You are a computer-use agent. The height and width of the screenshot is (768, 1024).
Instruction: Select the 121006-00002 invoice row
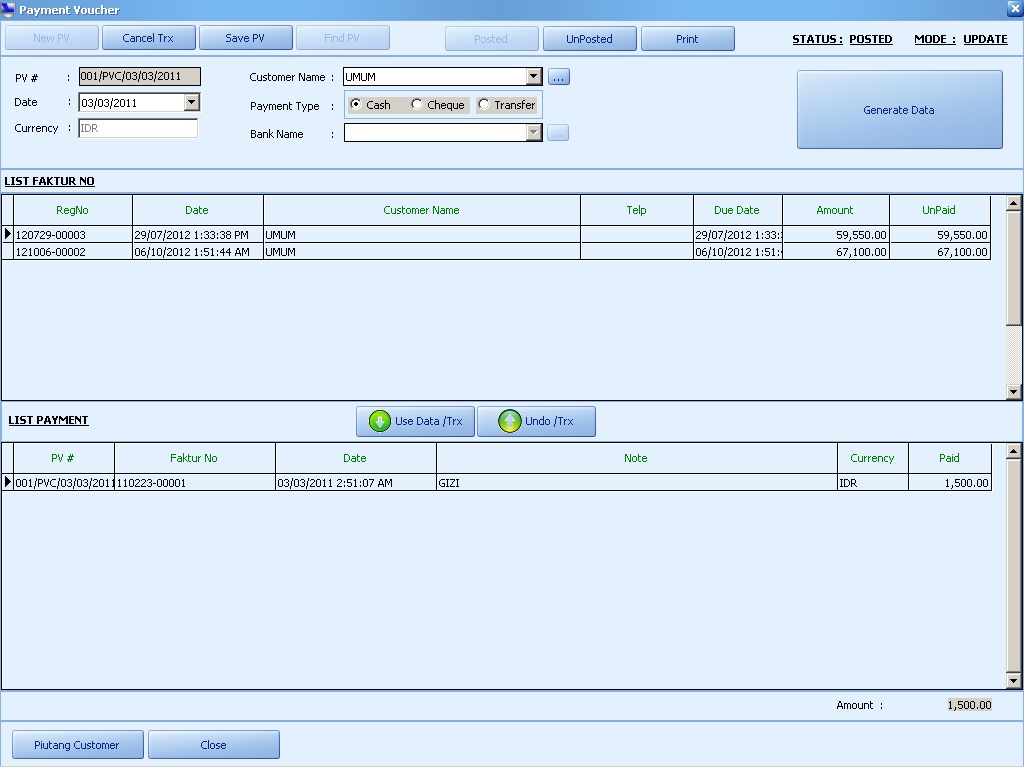pyautogui.click(x=72, y=253)
